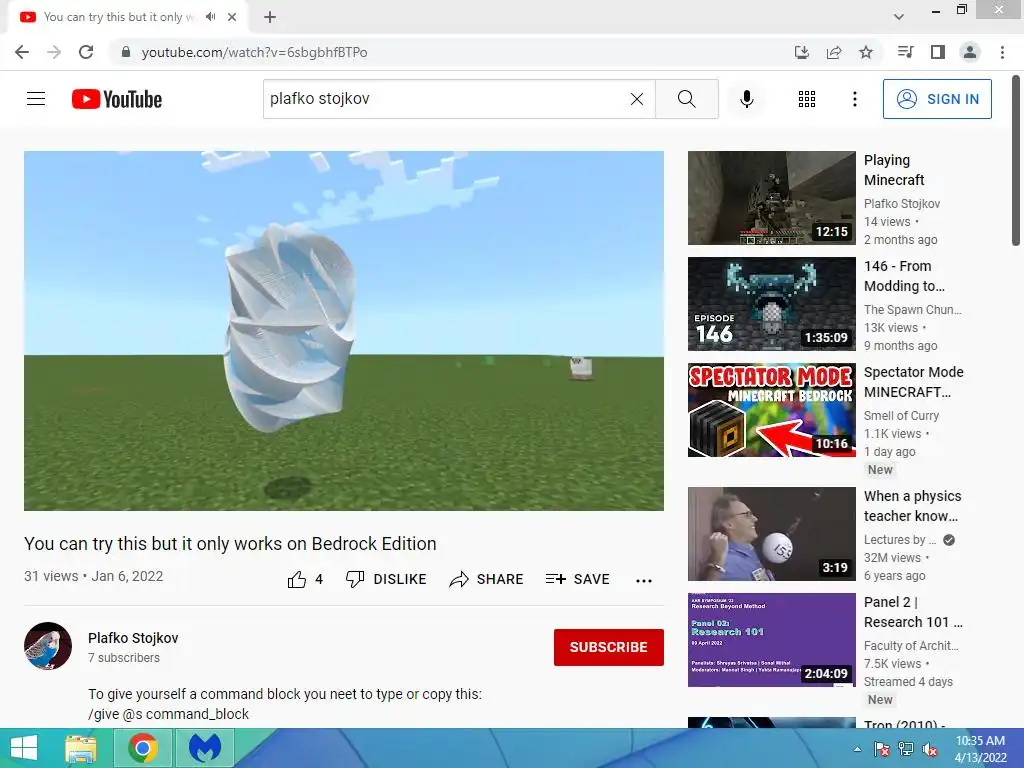This screenshot has height=768, width=1024.
Task: Open Plafko Stojkov channel name link
Action: tap(133, 638)
